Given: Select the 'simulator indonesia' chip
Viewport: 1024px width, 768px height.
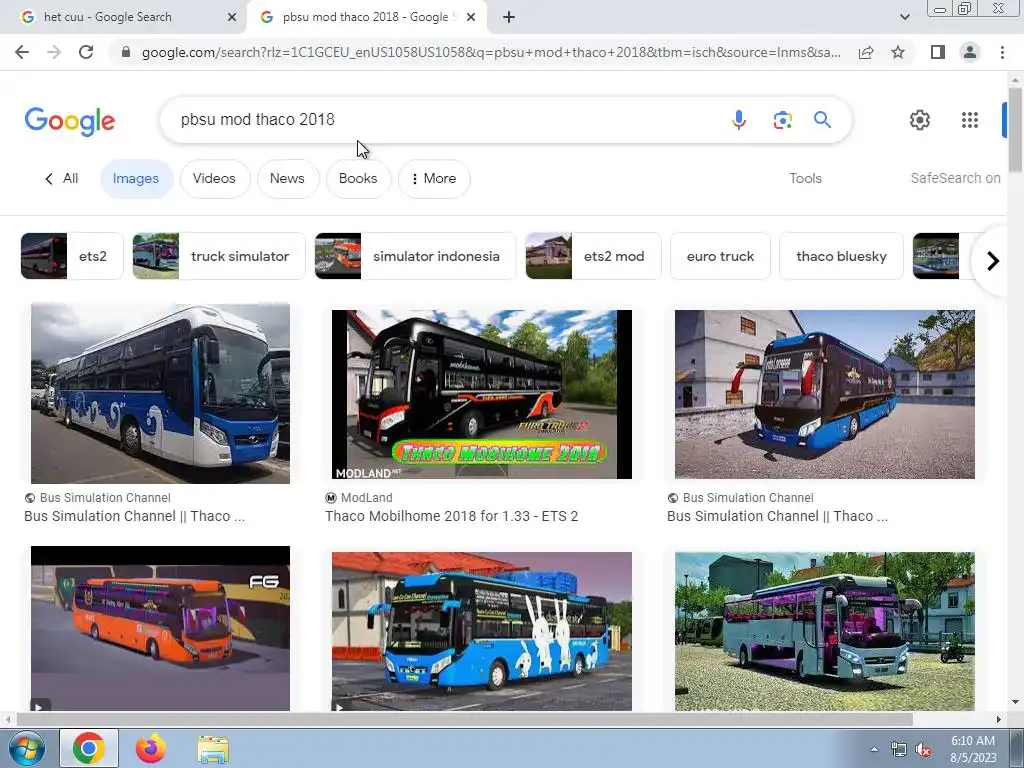Looking at the screenshot, I should coord(415,256).
